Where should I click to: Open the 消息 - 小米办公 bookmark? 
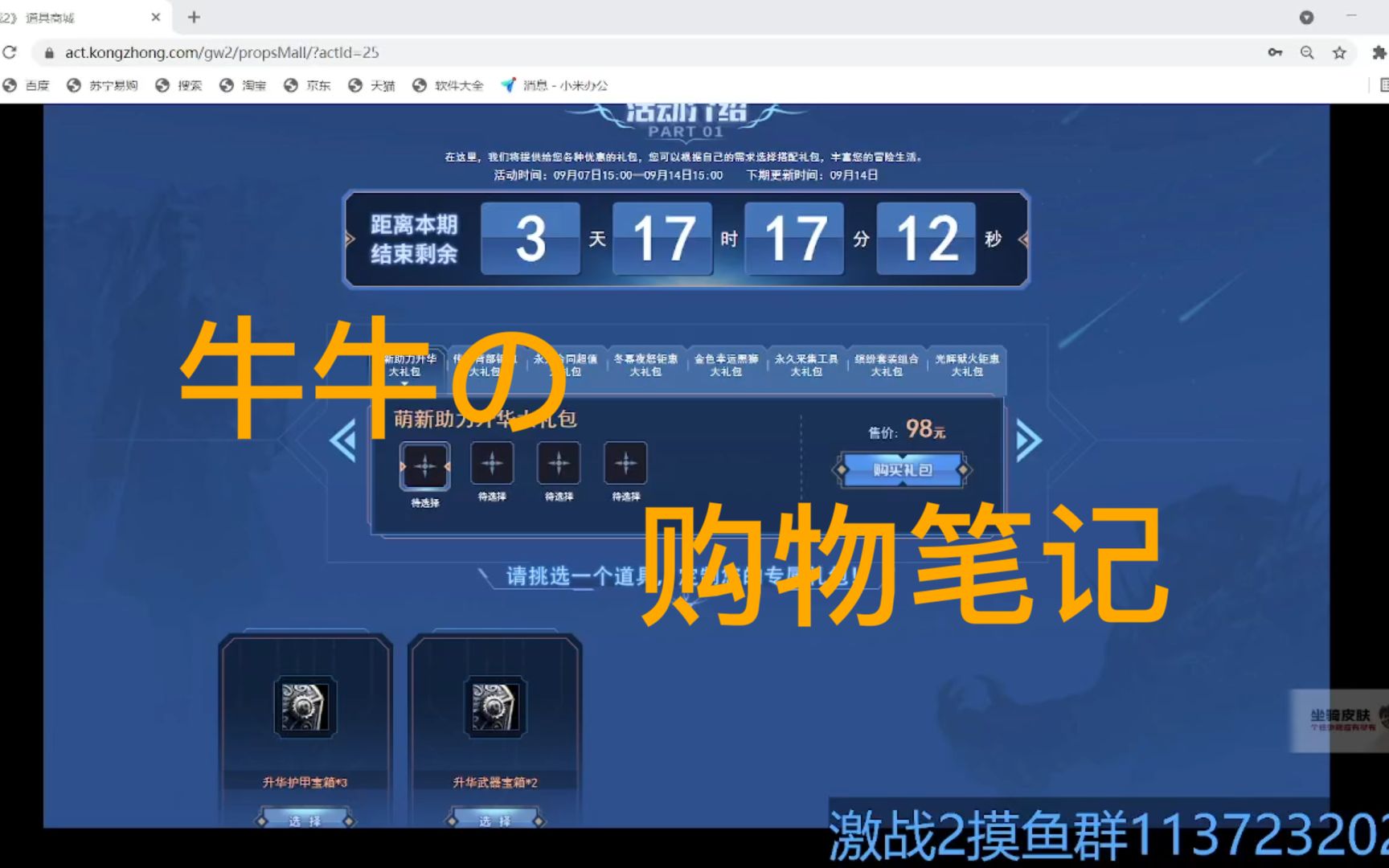click(x=555, y=85)
